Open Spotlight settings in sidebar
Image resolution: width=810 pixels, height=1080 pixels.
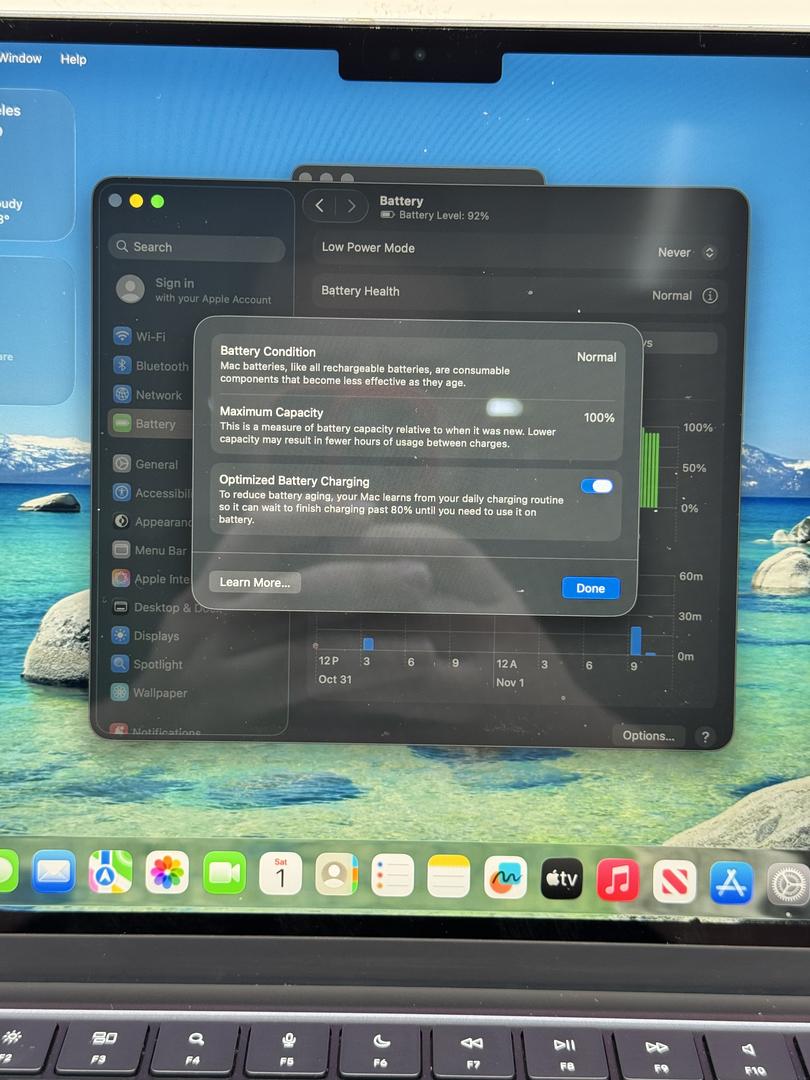[x=157, y=664]
